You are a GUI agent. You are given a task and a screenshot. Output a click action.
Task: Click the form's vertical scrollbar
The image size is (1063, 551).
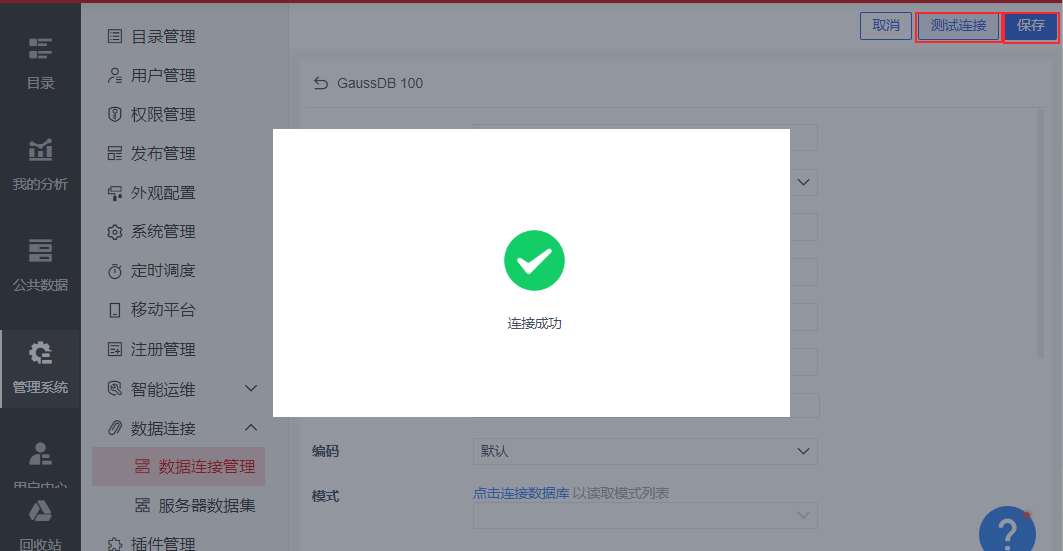[x=1041, y=234]
